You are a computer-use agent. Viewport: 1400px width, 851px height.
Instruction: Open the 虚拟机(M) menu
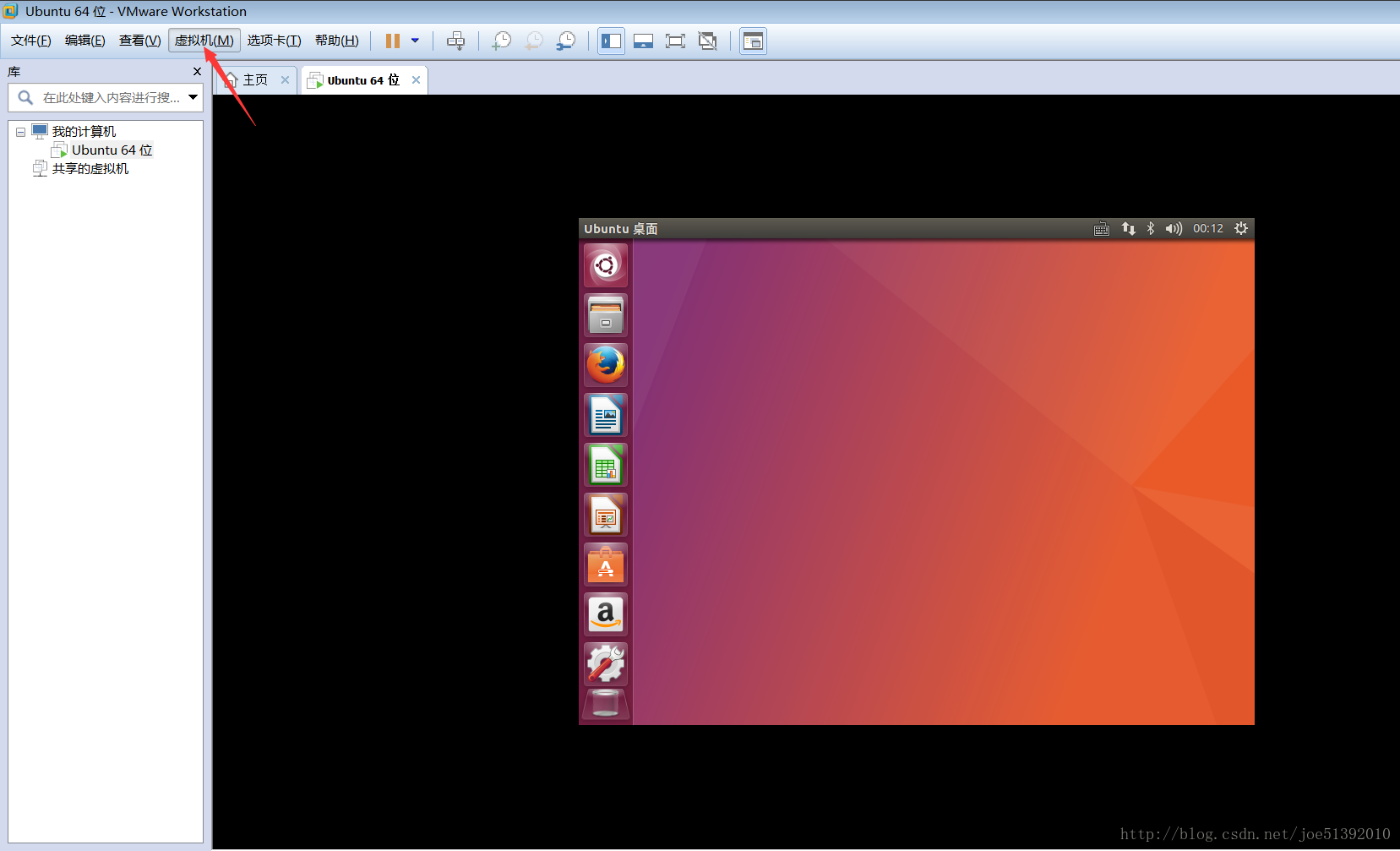[x=204, y=41]
